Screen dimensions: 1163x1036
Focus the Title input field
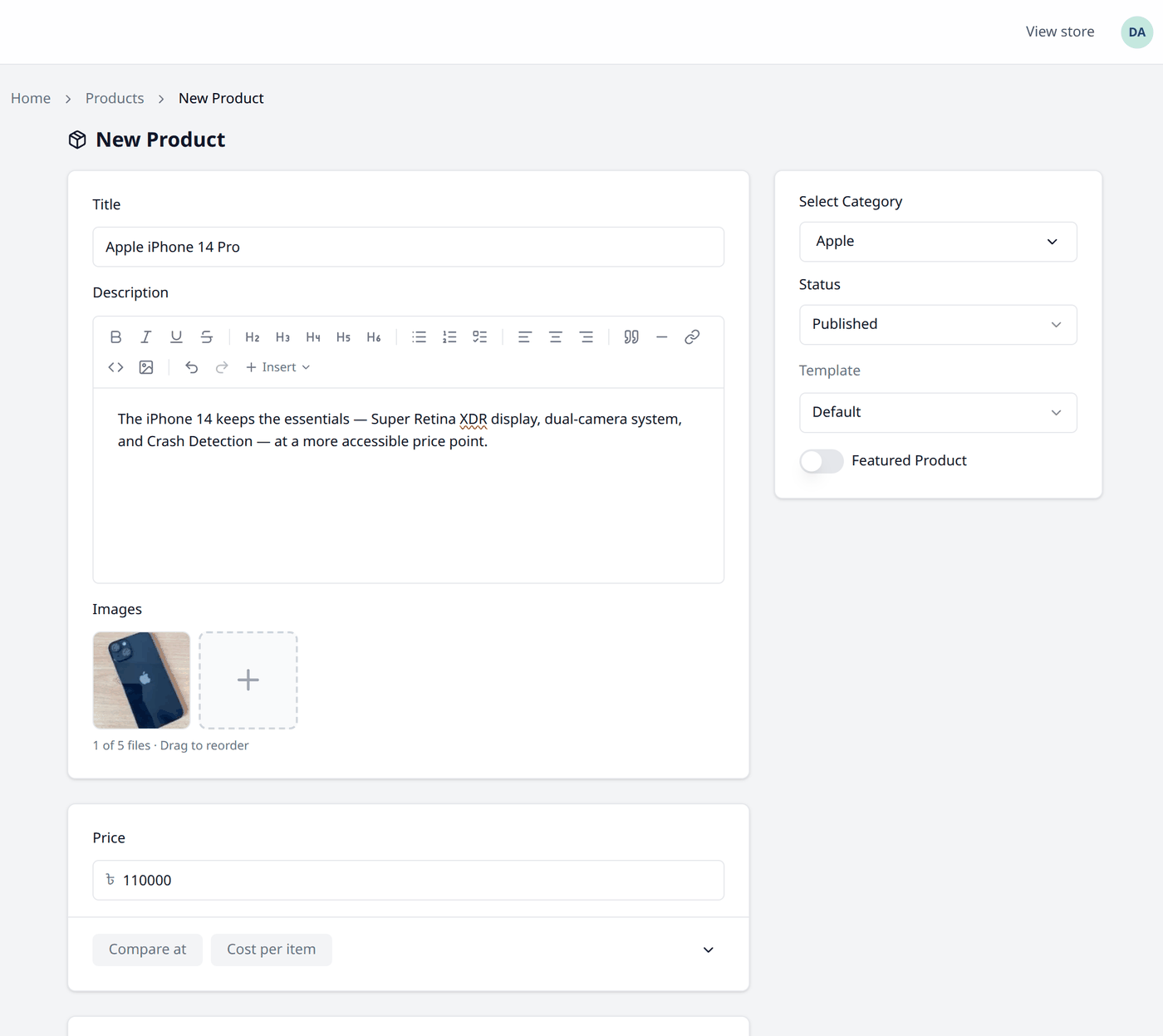[409, 247]
